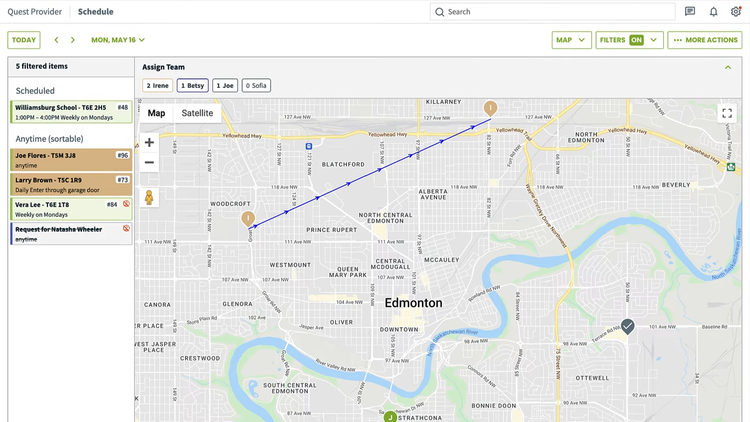Click the unassigned icon on Natasha Wheeler request
The width and height of the screenshot is (750, 422).
click(126, 228)
